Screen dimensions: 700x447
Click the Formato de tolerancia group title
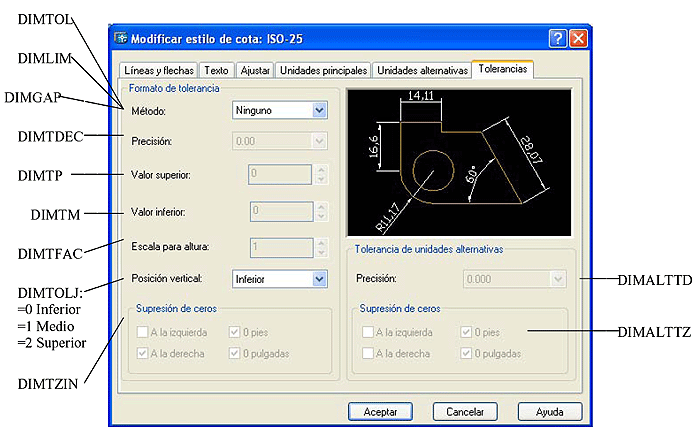[174, 88]
